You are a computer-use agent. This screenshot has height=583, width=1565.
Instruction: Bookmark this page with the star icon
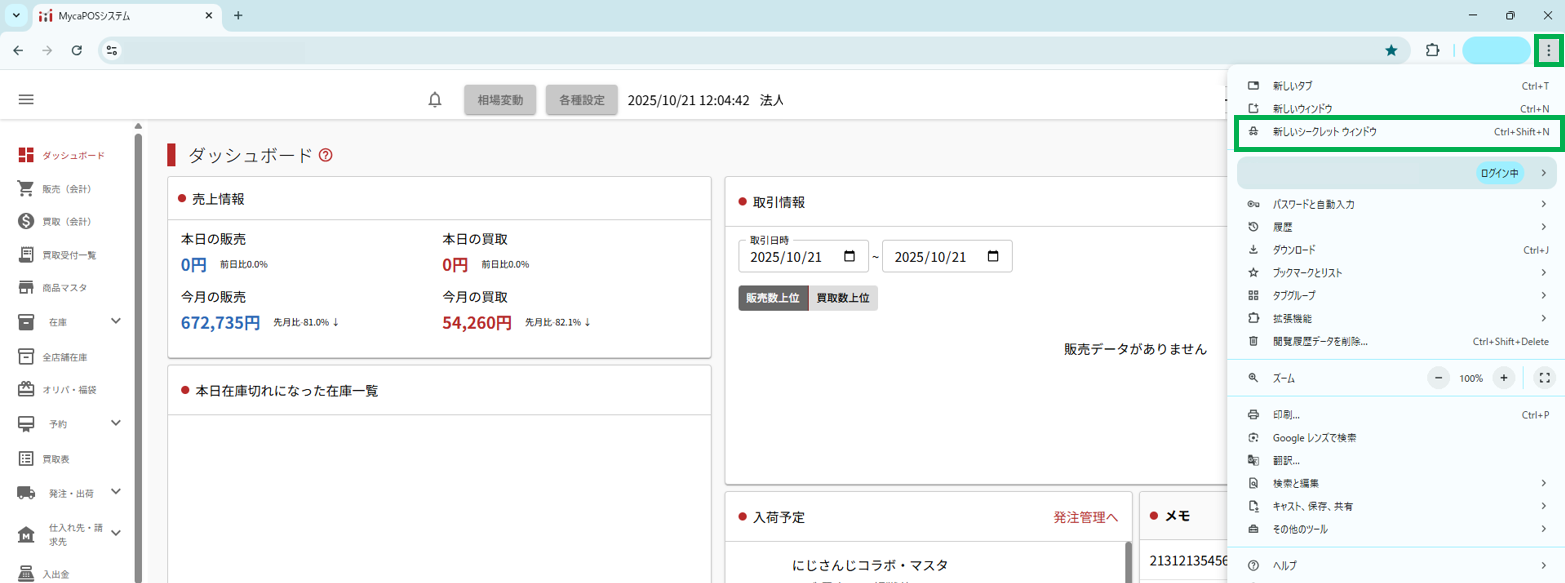[1391, 50]
